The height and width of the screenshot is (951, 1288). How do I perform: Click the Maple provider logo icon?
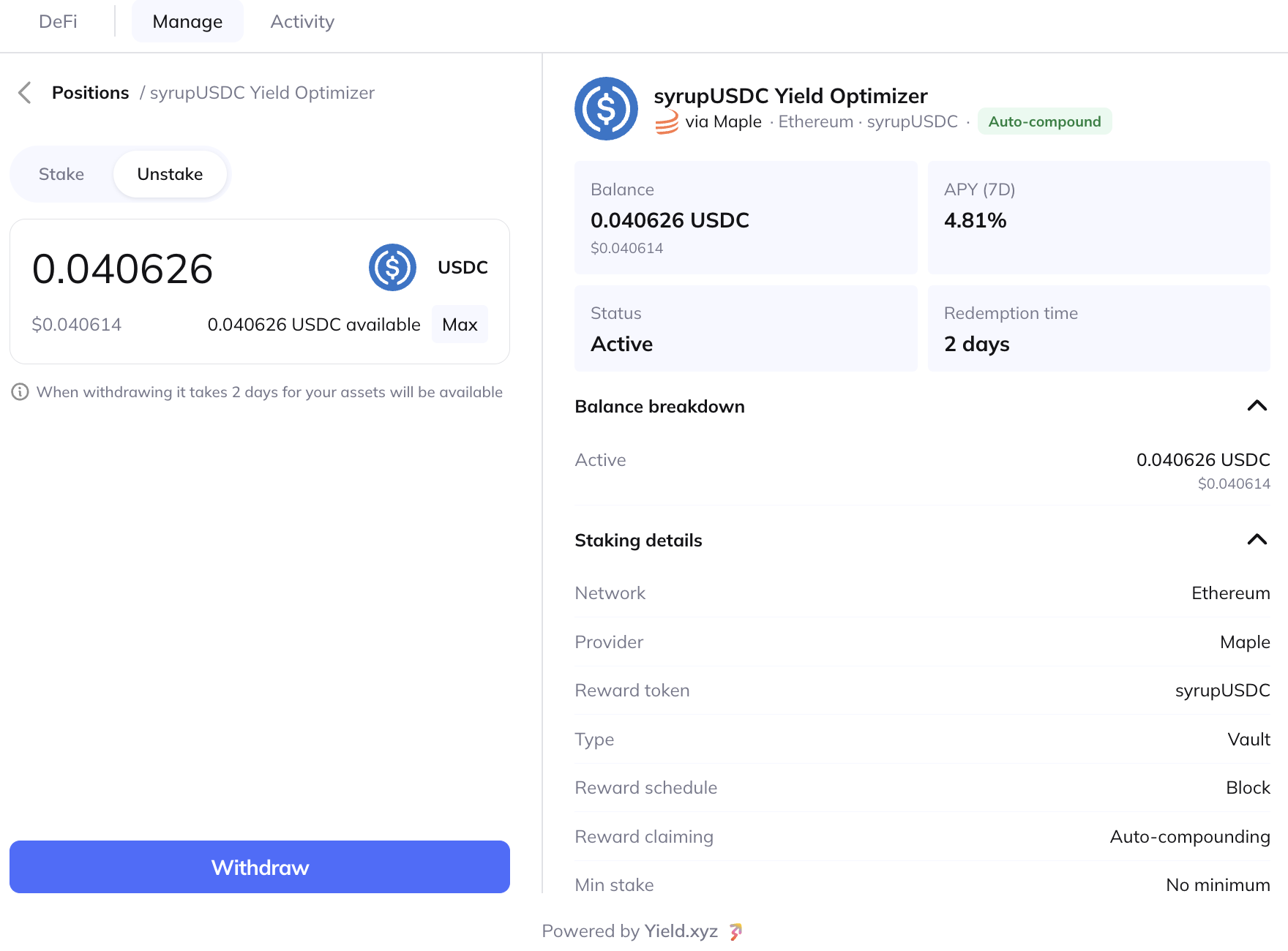pyautogui.click(x=667, y=122)
